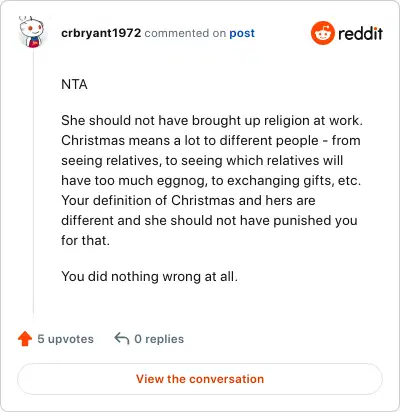This screenshot has height=412, width=400.
Task: Click the sentence about religion at work
Action: (212, 120)
